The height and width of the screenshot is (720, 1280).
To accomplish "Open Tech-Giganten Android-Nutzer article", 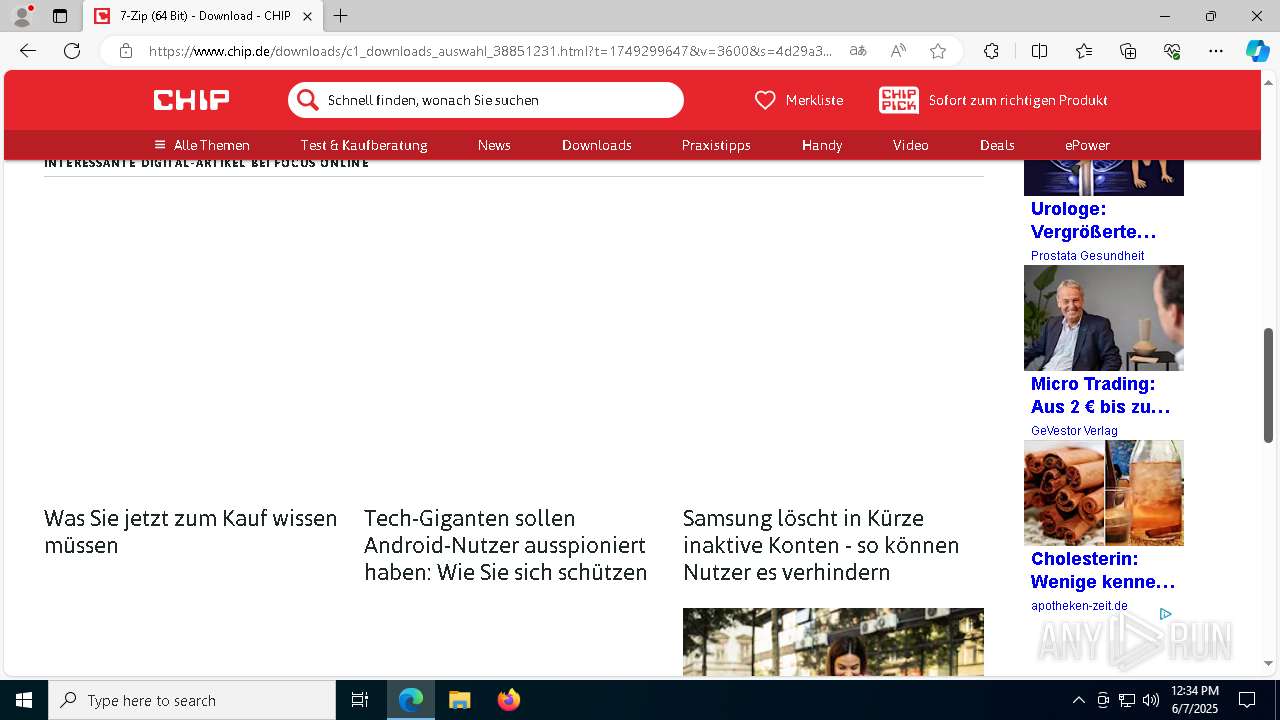I will [506, 545].
